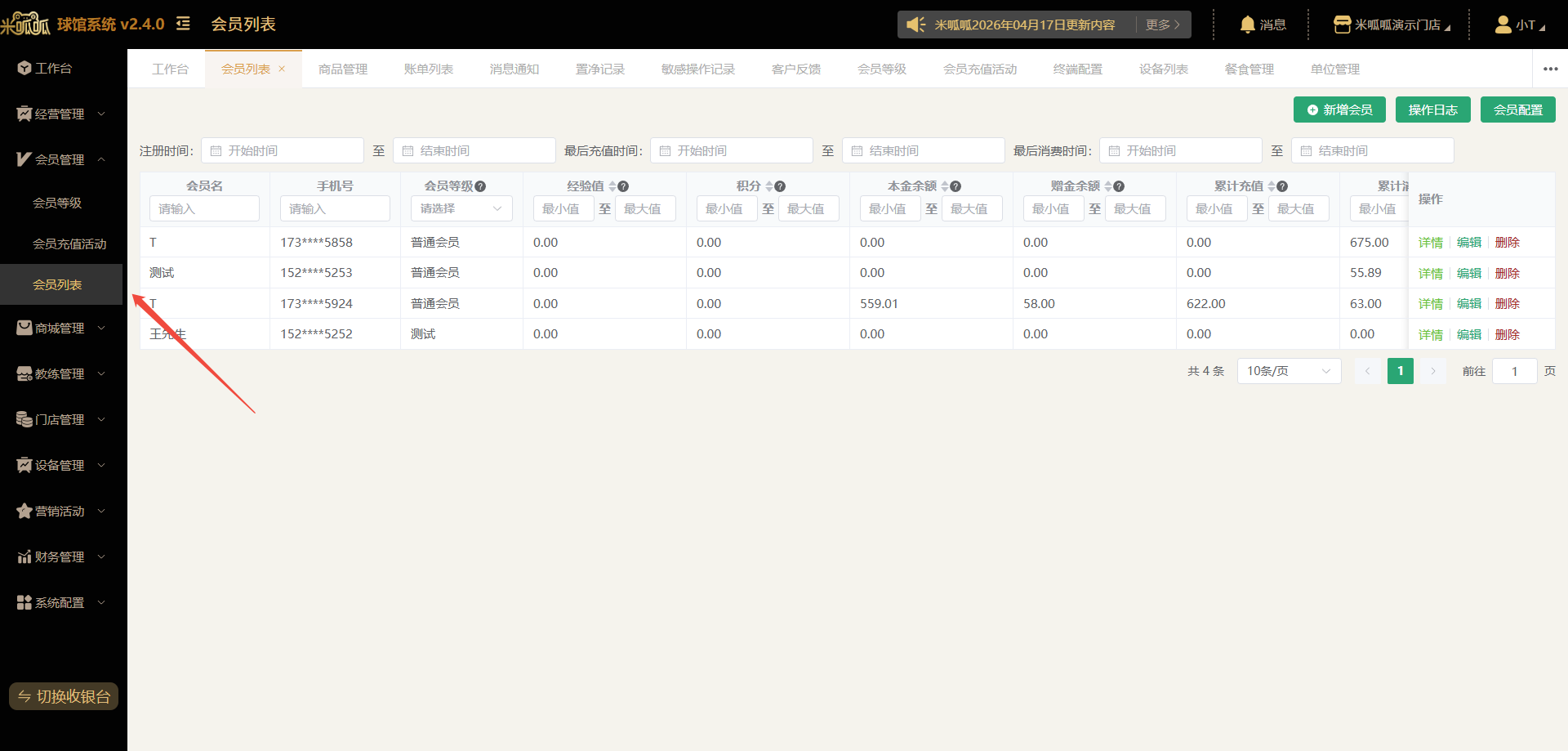Switch to the 消息通知 tab
This screenshot has height=751, width=1568.
(x=514, y=69)
